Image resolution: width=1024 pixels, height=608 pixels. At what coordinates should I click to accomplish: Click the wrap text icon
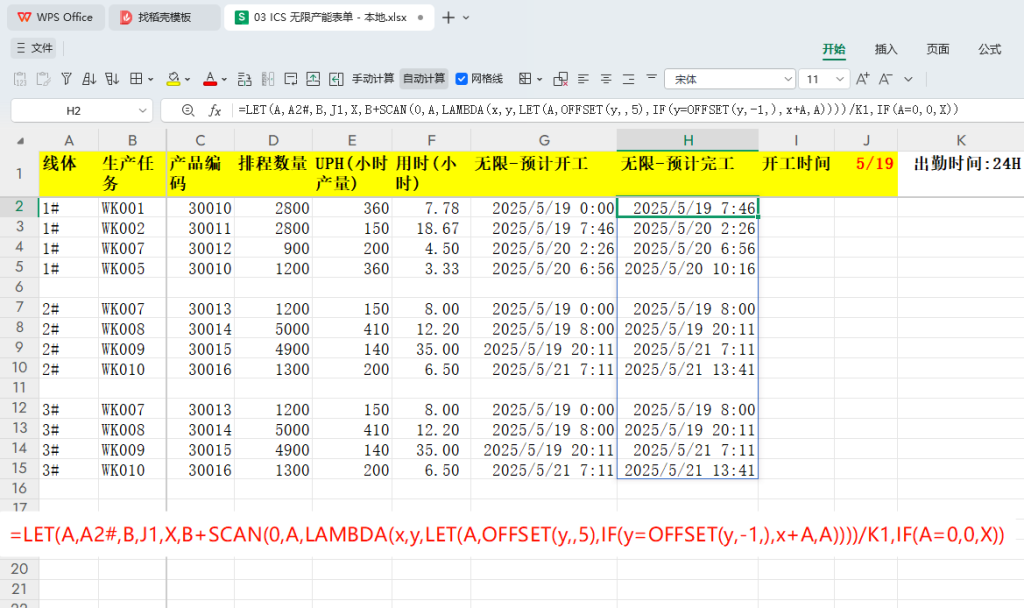point(291,79)
